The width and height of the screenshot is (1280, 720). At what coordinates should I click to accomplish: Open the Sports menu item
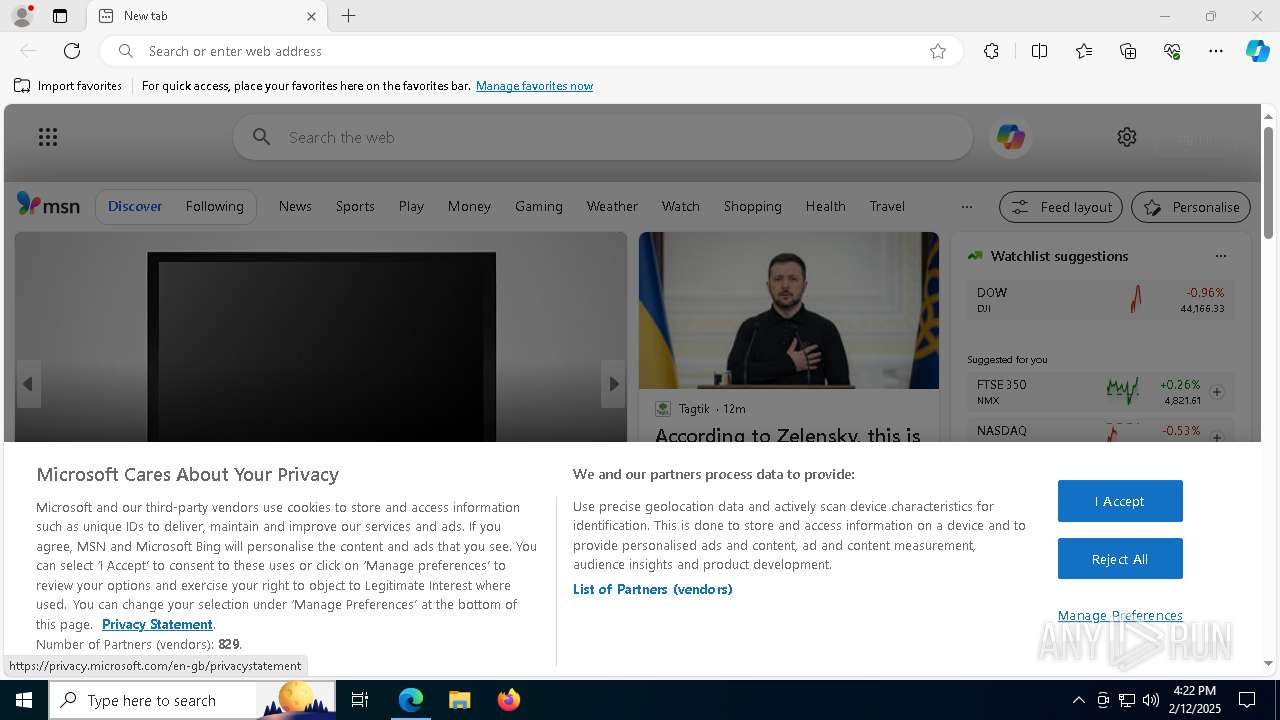point(355,206)
